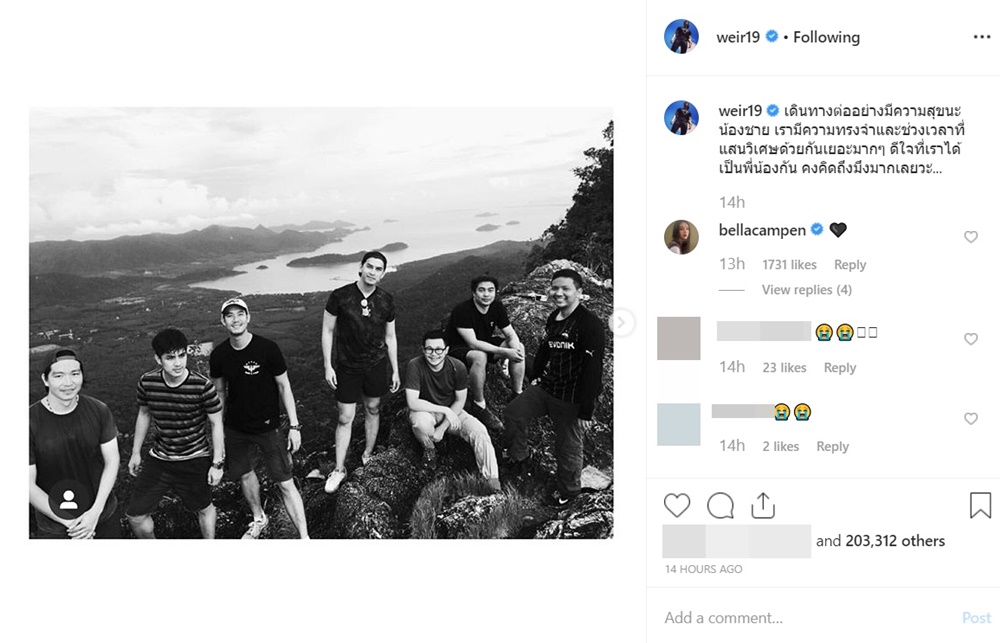The height and width of the screenshot is (643, 1000).
Task: Click the 1731 likes count
Action: click(789, 265)
